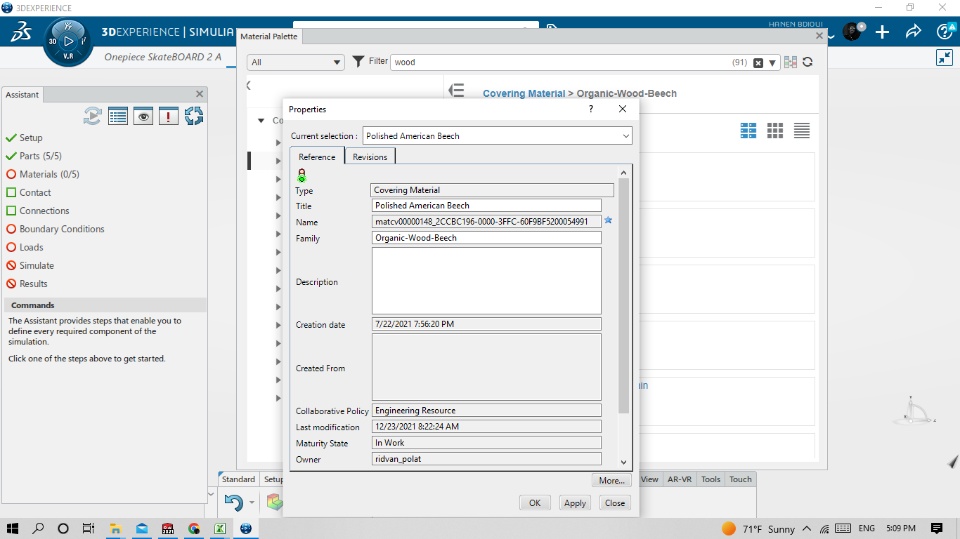The image size is (960, 539).
Task: Select Loads step in Assistant
Action: (31, 247)
